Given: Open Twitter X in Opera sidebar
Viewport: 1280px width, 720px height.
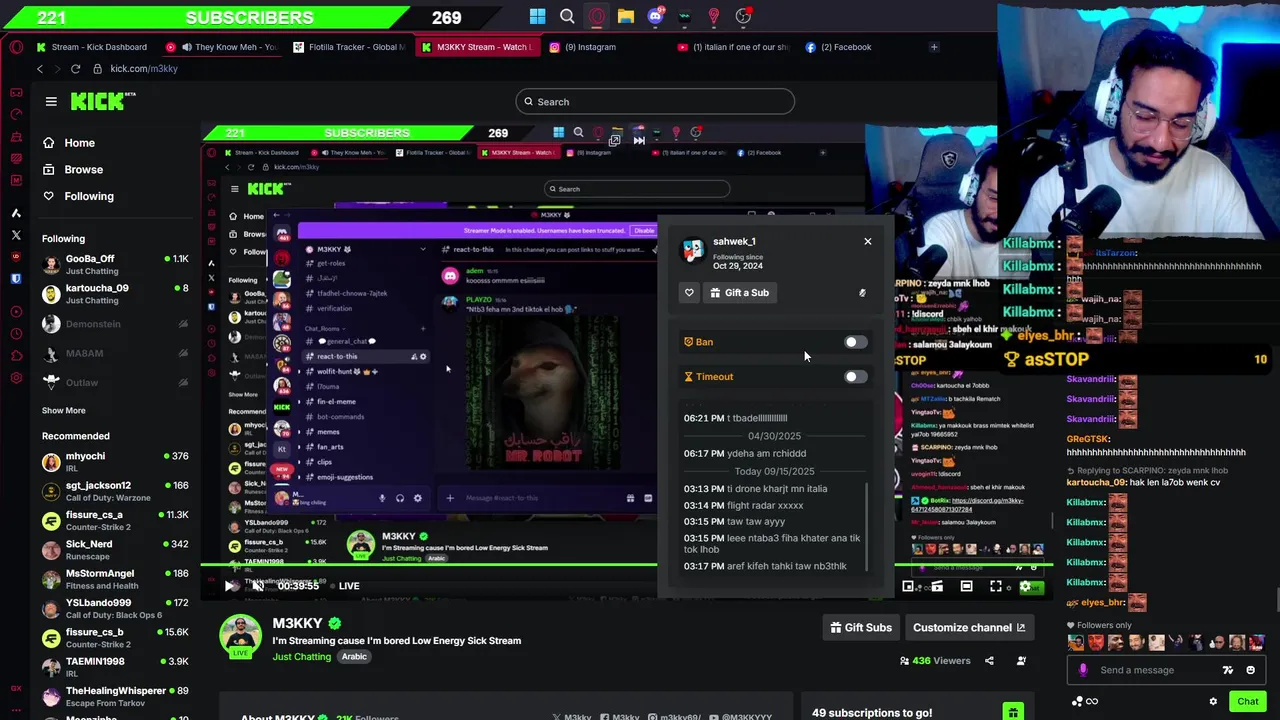Looking at the screenshot, I should pyautogui.click(x=16, y=235).
